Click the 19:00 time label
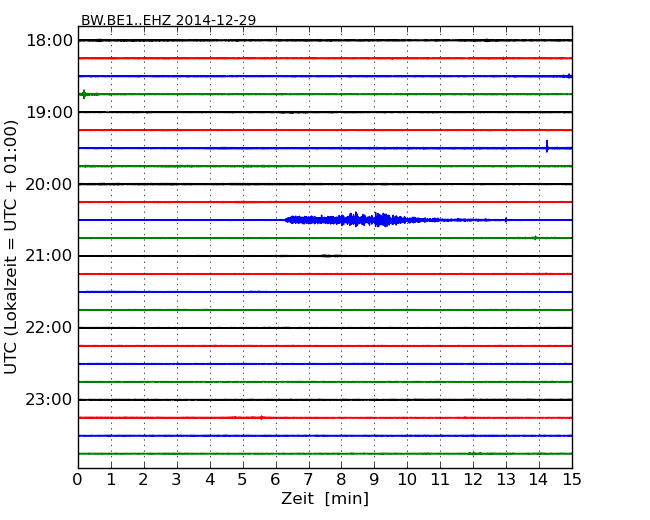The height and width of the screenshot is (520, 650). [49, 112]
